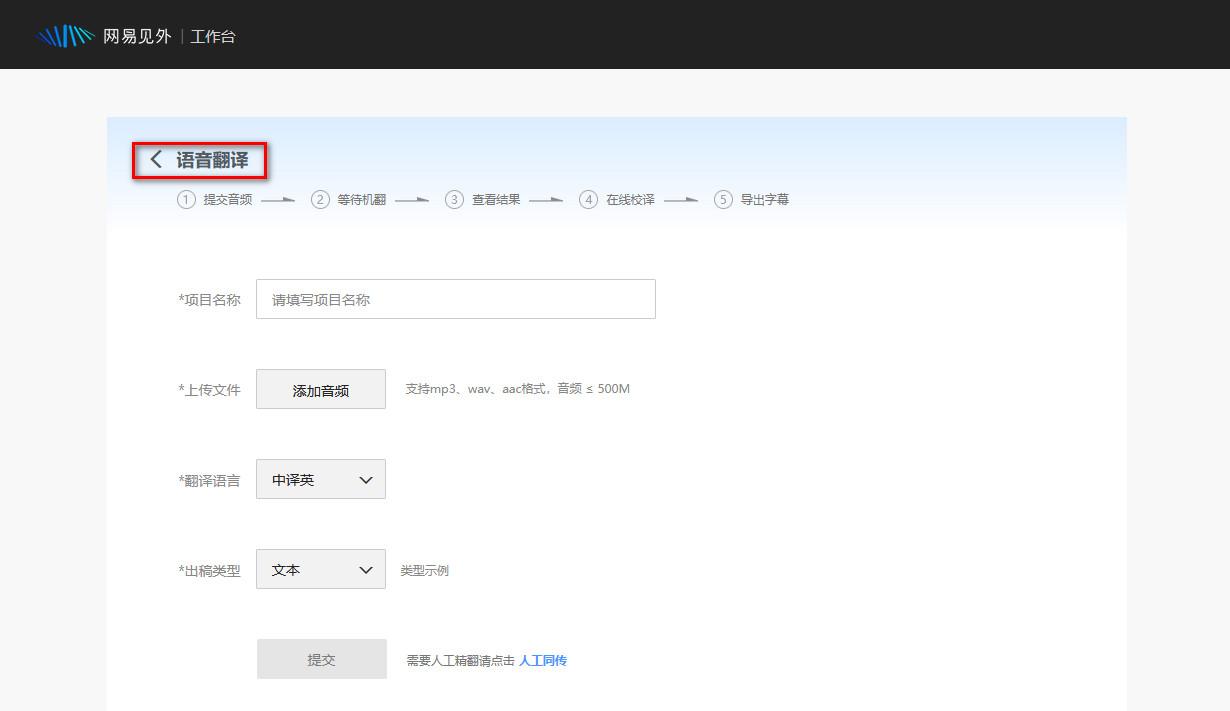Image resolution: width=1230 pixels, height=711 pixels.
Task: Click the chevron on the 中译英 selector
Action: 364,479
